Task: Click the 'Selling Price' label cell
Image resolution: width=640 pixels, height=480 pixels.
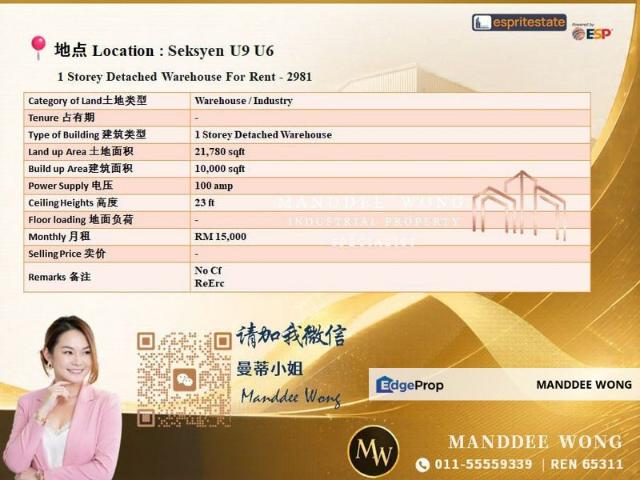Action: [x=107, y=254]
